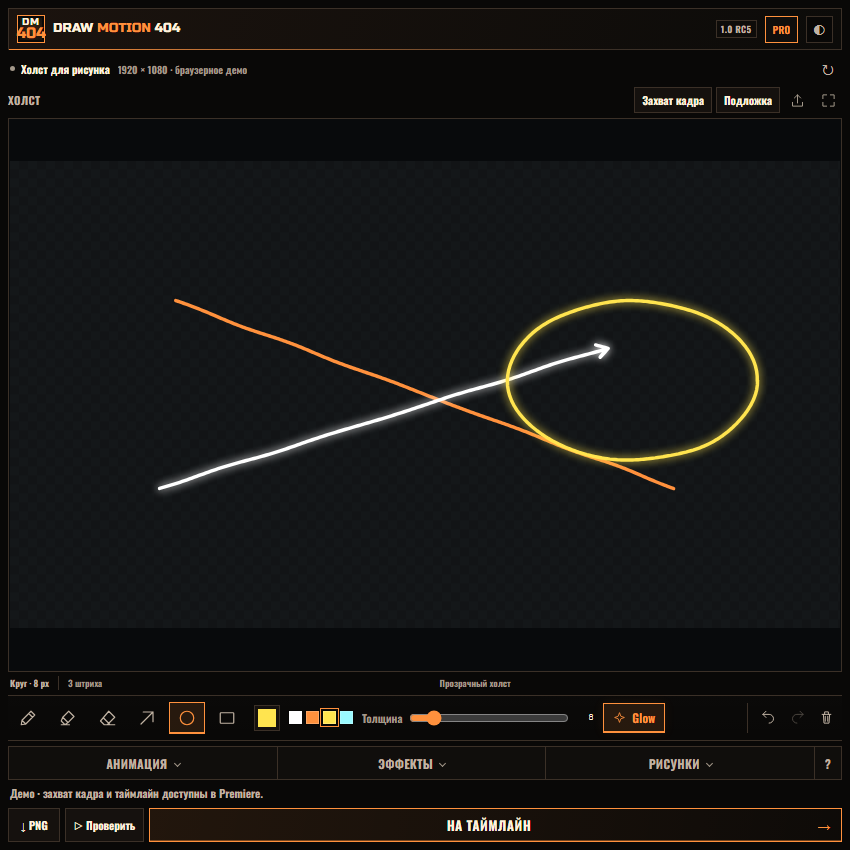Click the export share icon above canvas
Screen dimensions: 850x850
[797, 100]
